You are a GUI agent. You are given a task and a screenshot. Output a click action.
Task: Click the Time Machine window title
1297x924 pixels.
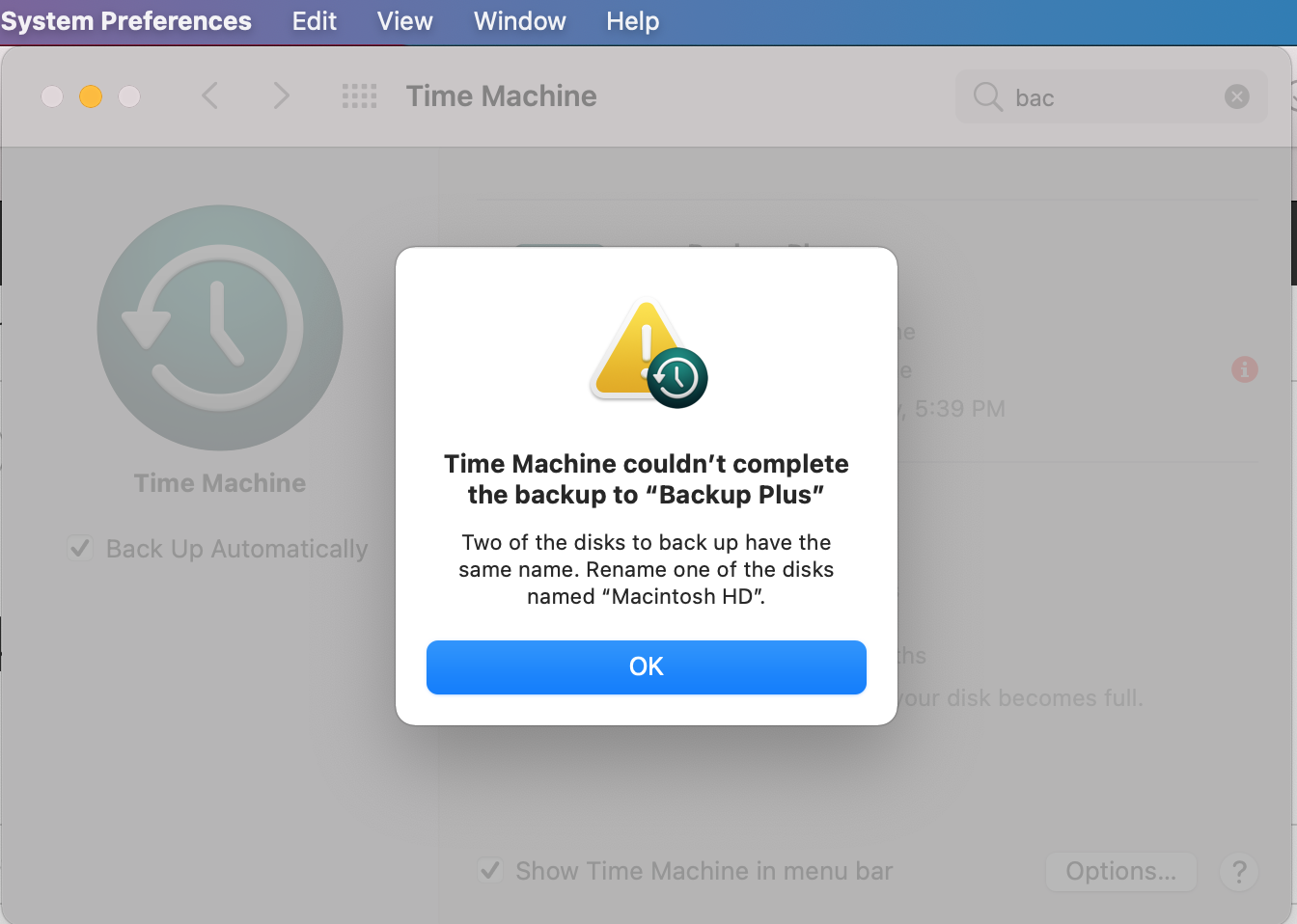pos(501,96)
